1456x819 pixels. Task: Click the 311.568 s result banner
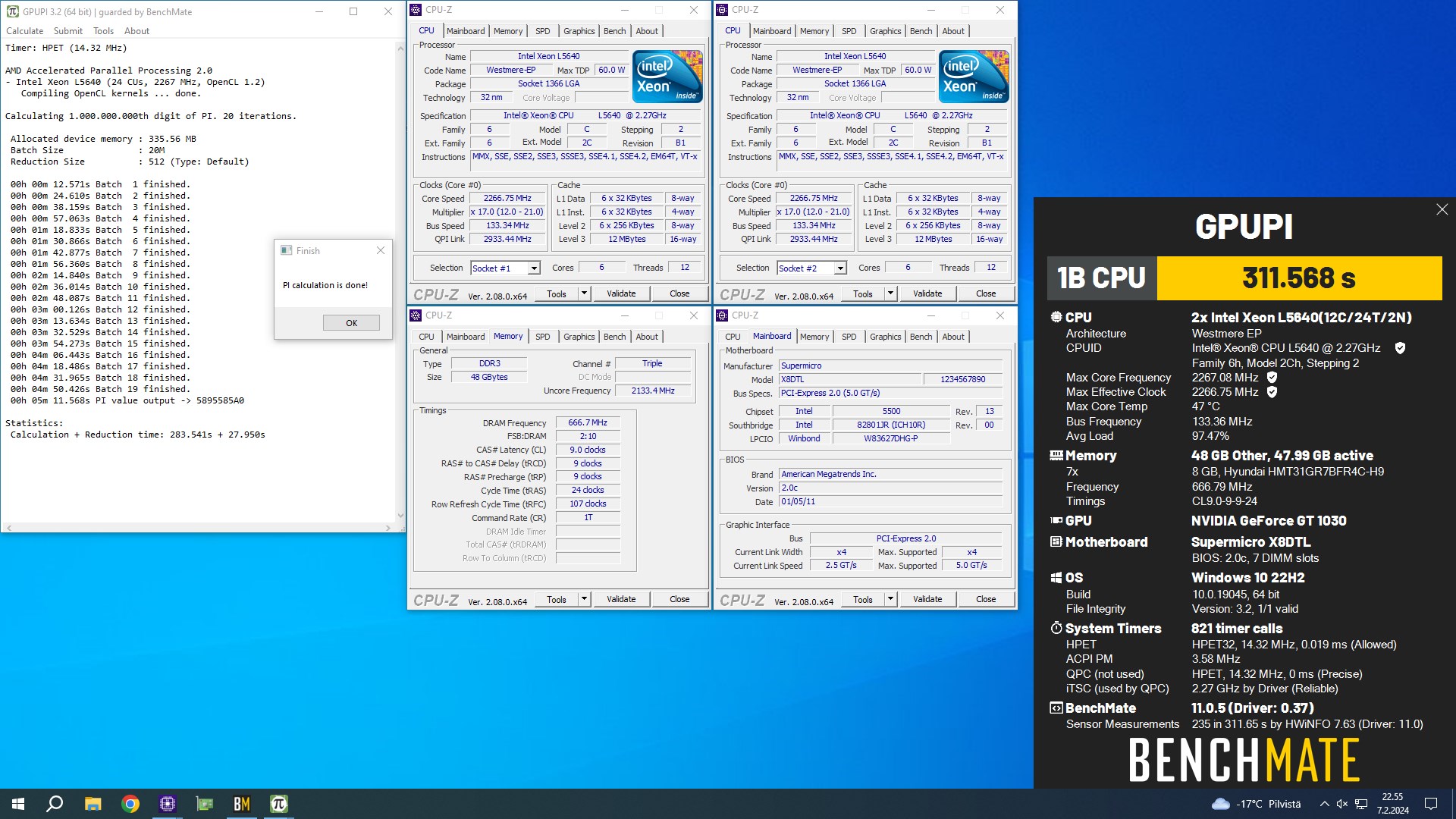(x=1299, y=278)
